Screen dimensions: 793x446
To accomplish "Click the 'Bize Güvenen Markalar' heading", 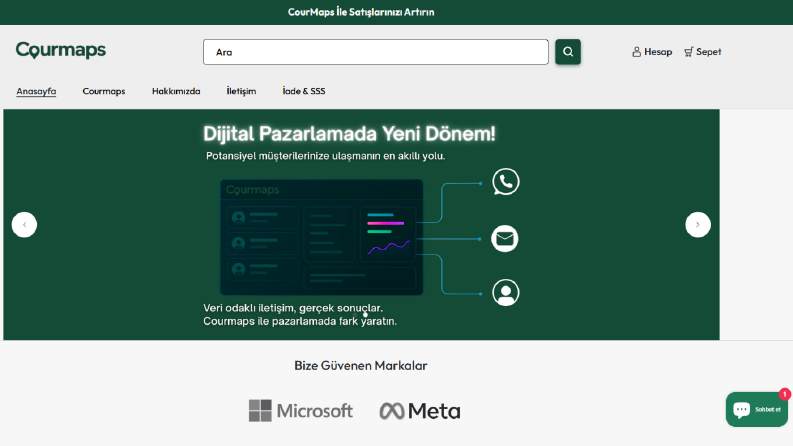I will [361, 366].
